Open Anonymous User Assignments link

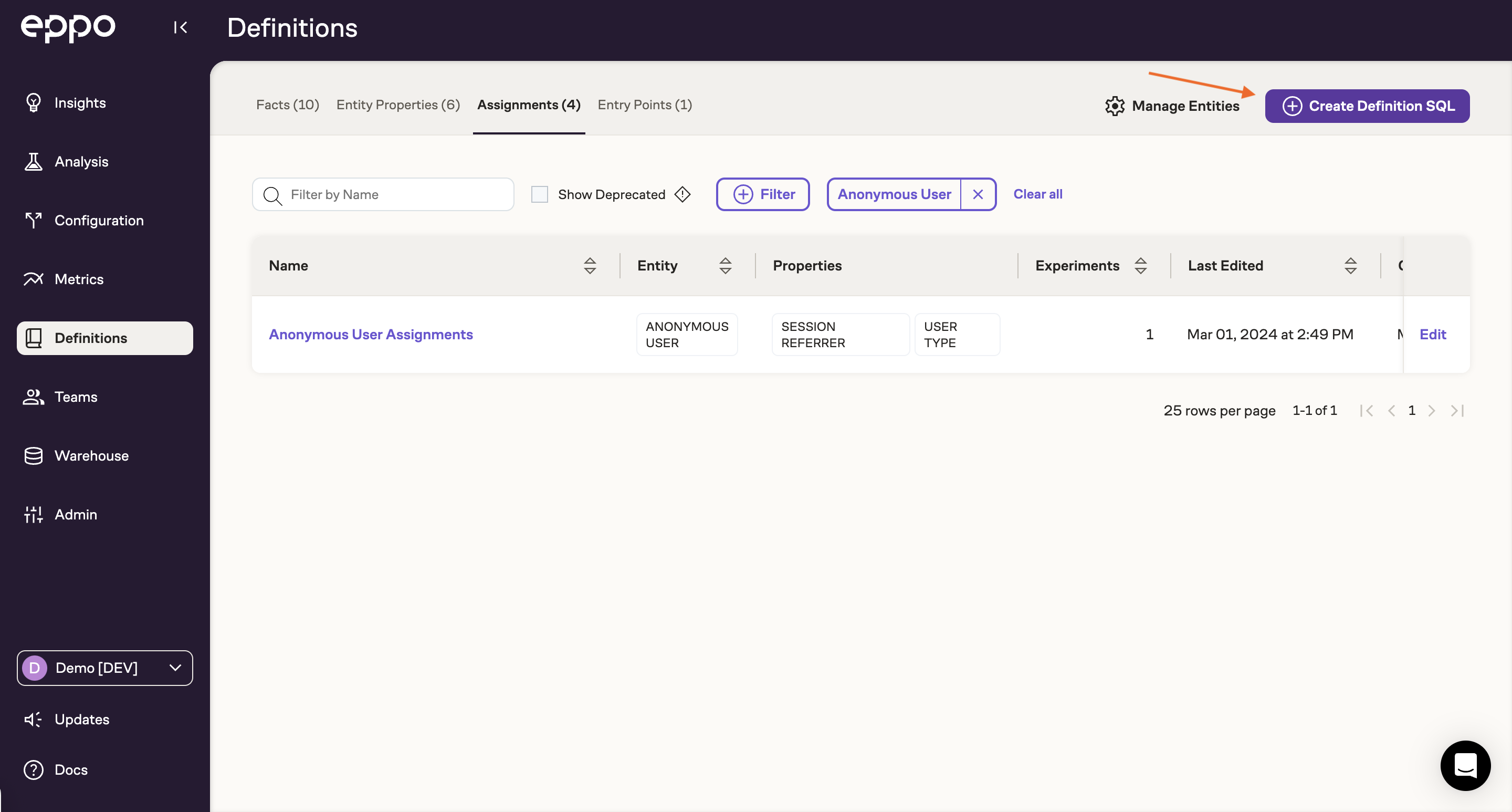tap(371, 334)
